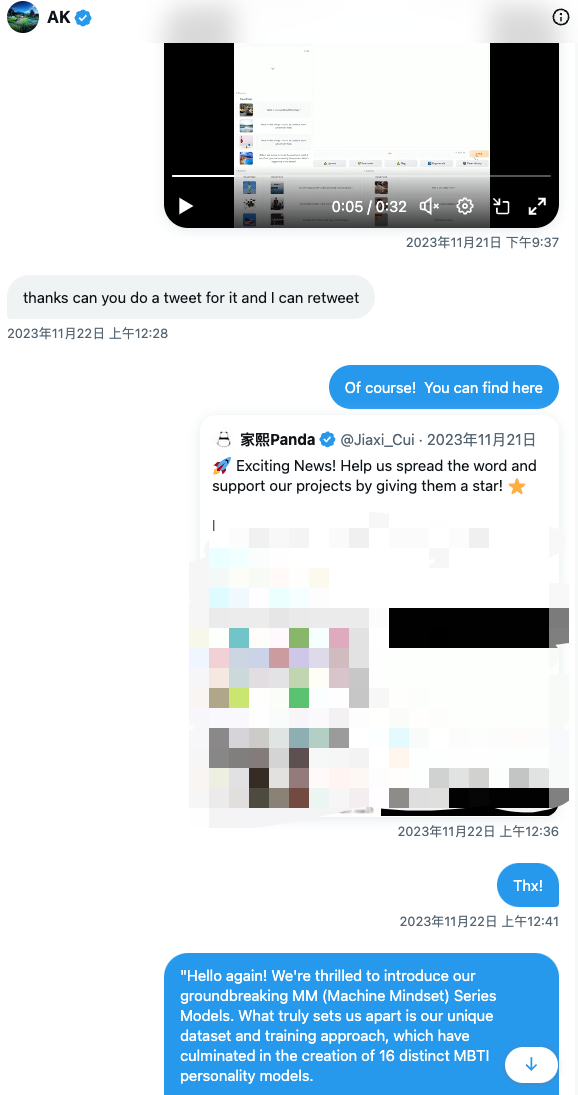Seek along the video progress bar
This screenshot has width=578, height=1095.
[361, 176]
